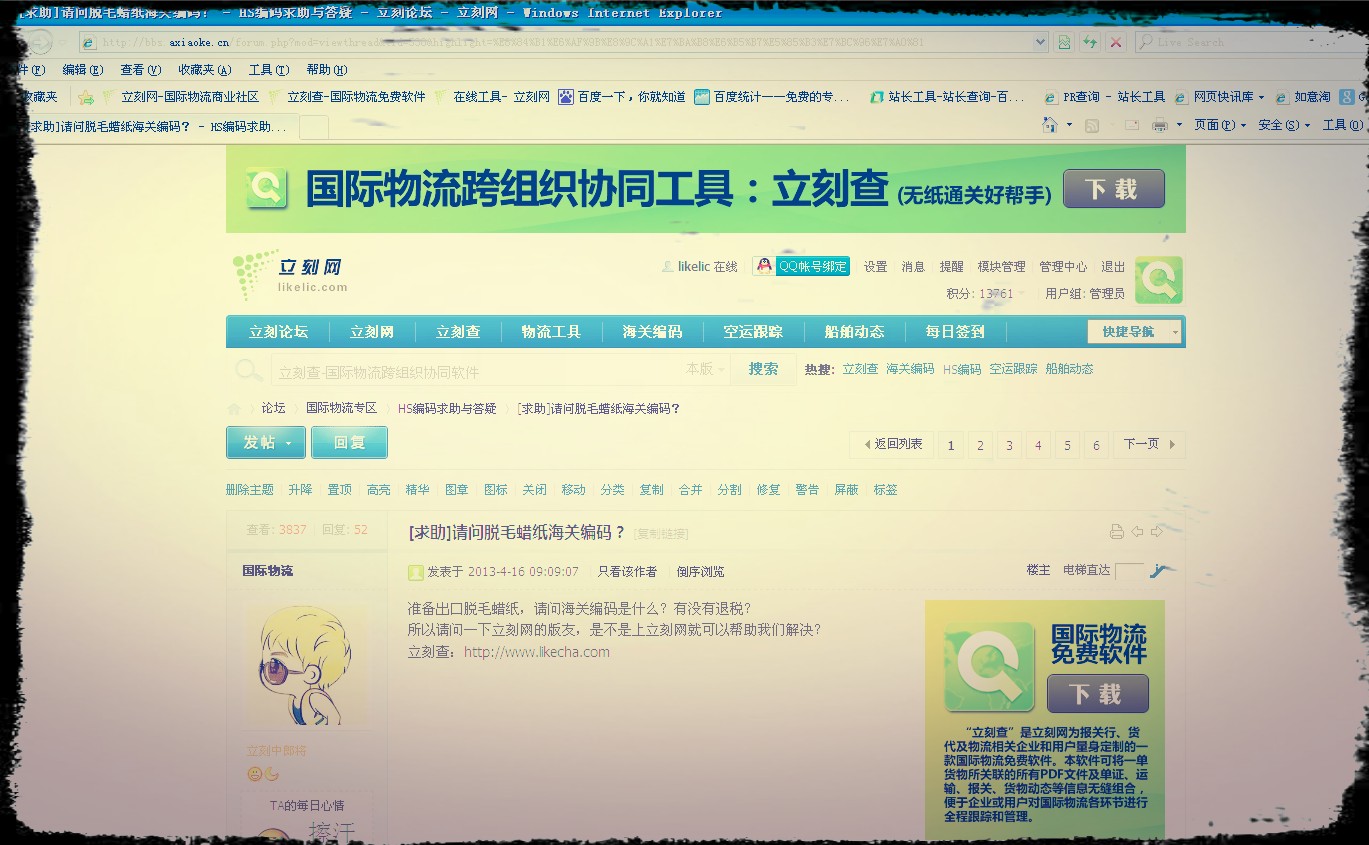
Task: Go to page 4 of the thread
Action: pyautogui.click(x=1038, y=446)
